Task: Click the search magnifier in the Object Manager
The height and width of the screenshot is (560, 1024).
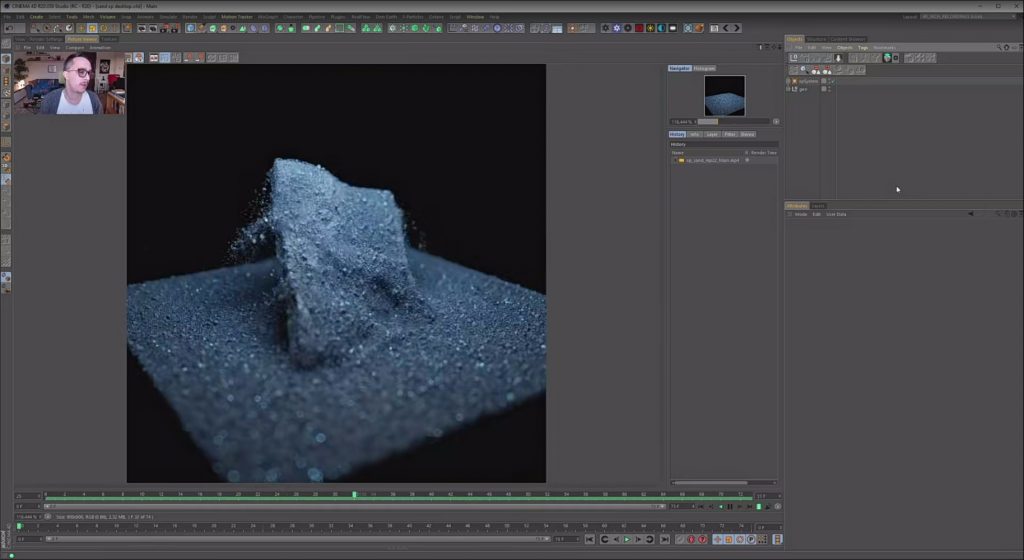Action: tap(999, 48)
